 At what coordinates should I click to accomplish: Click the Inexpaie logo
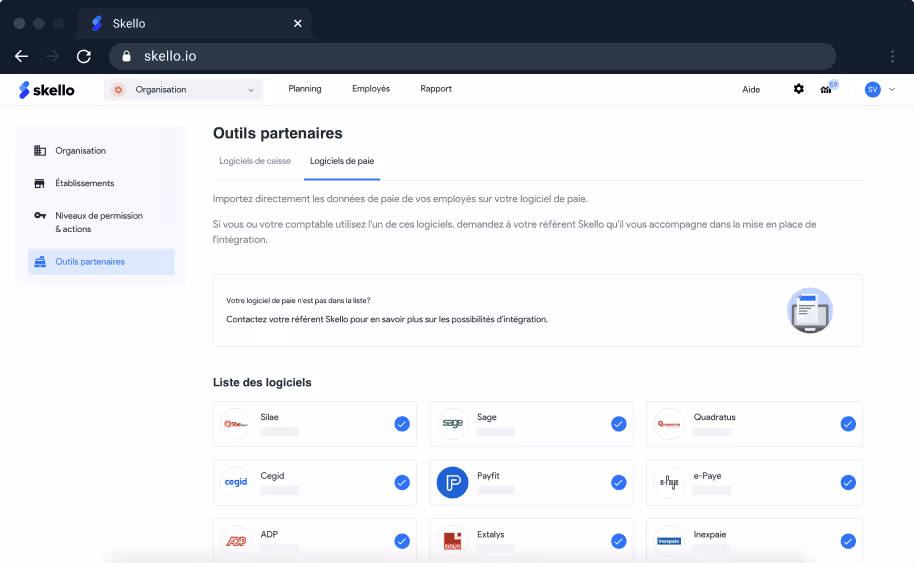tap(669, 541)
